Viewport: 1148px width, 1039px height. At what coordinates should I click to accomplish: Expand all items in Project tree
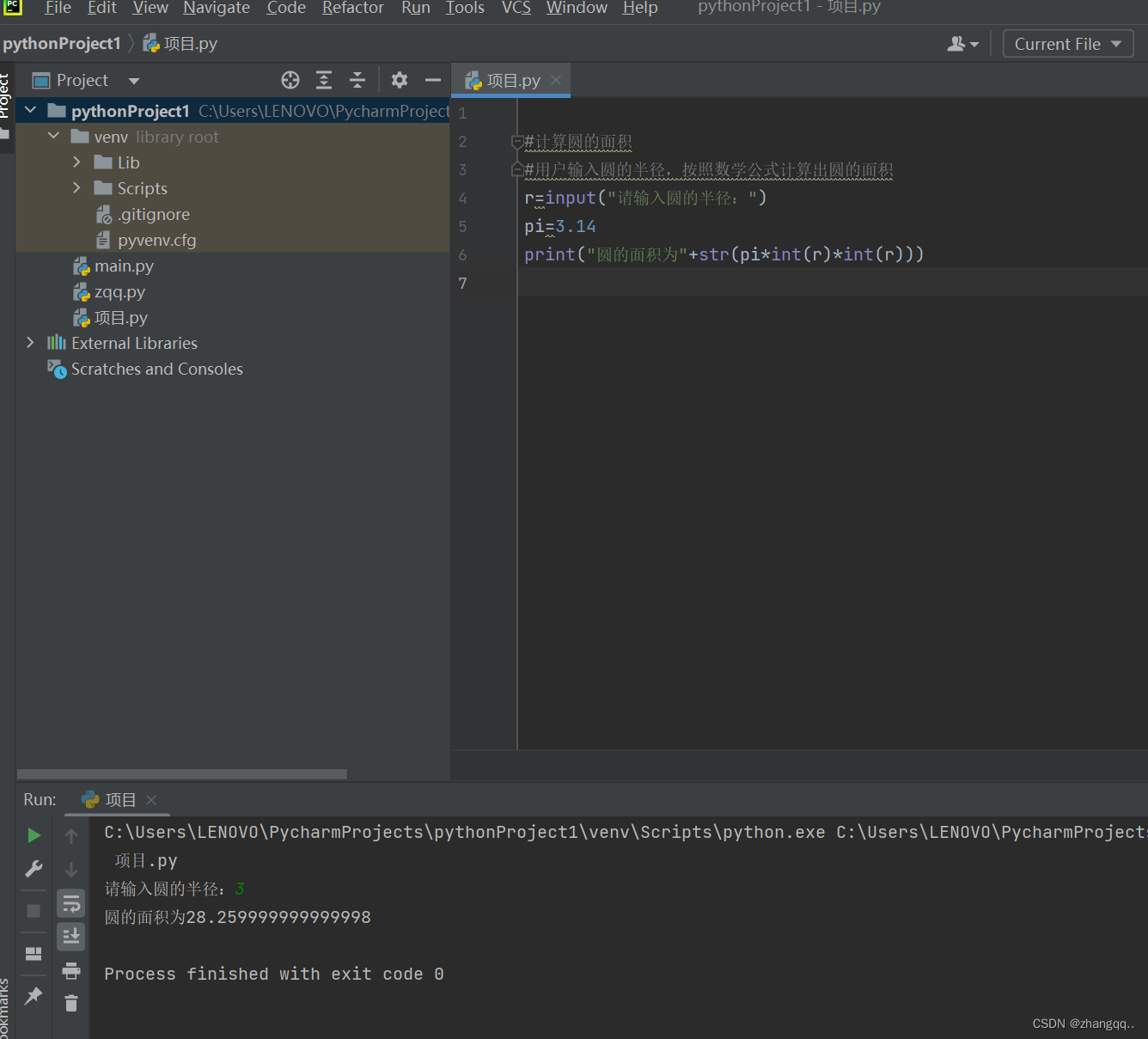pyautogui.click(x=323, y=79)
